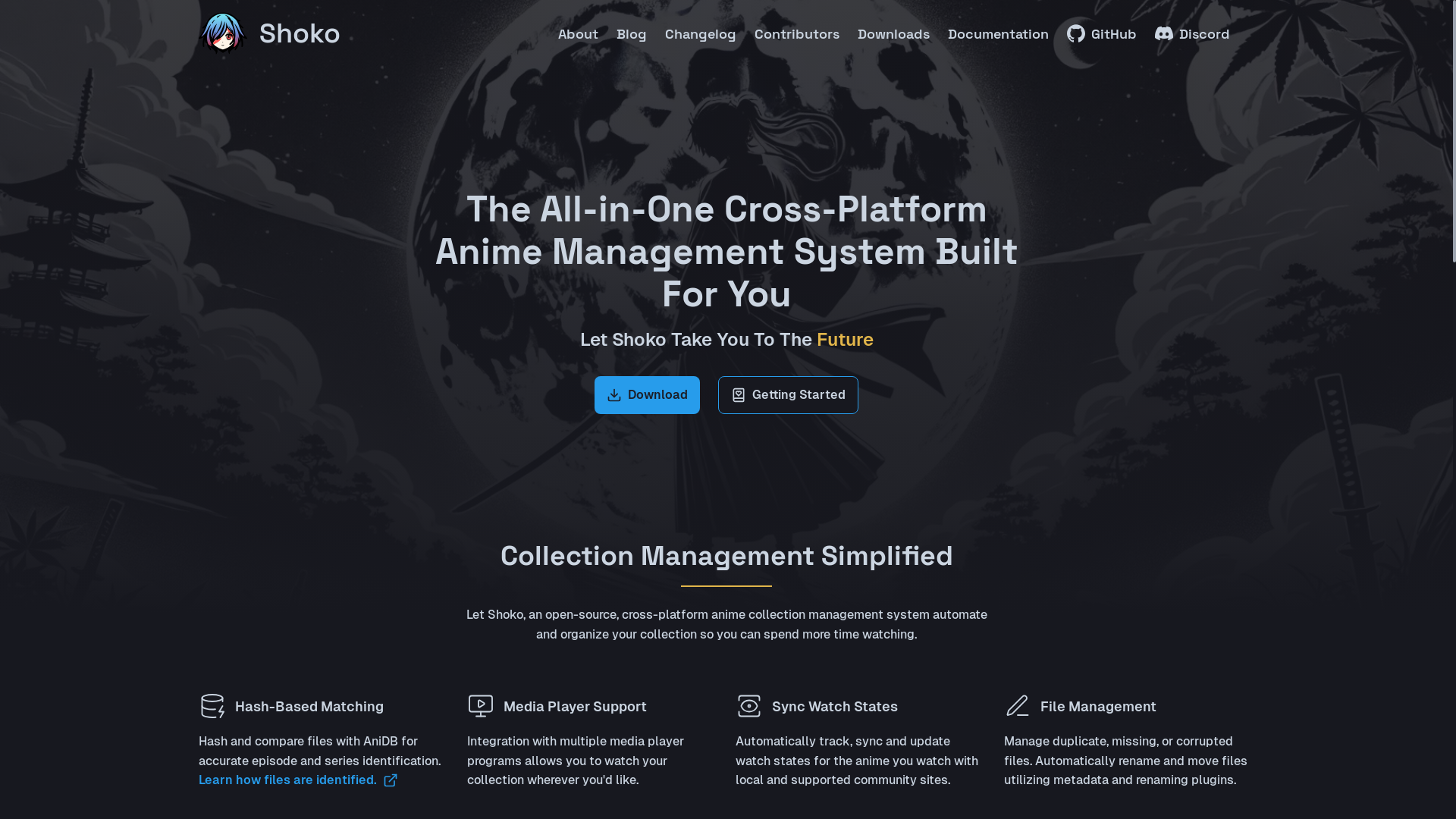
Task: Click the File Management heading
Action: tap(1098, 707)
